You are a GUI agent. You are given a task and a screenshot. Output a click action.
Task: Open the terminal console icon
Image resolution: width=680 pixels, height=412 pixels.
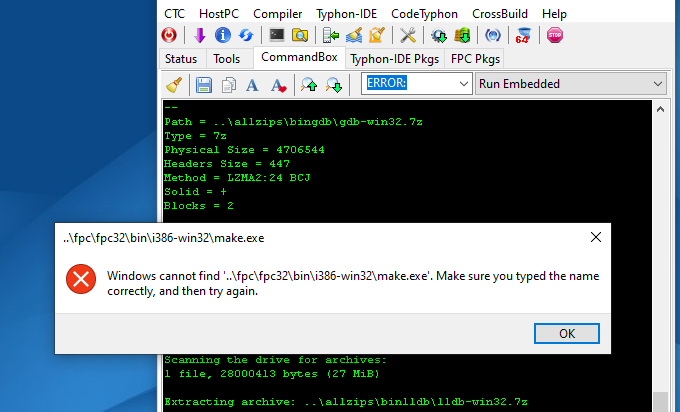coord(277,36)
